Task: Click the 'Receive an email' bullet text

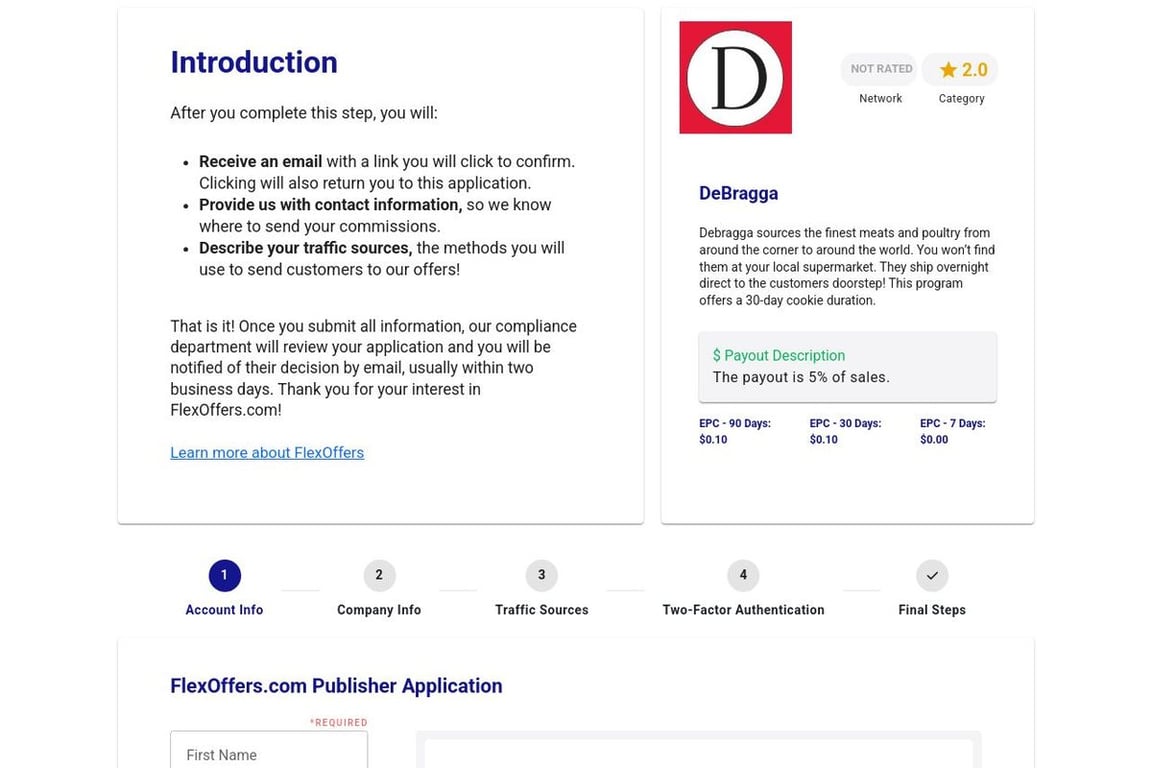Action: (260, 162)
